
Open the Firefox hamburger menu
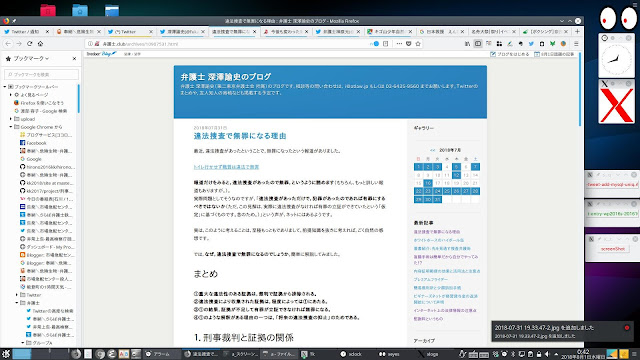point(576,44)
